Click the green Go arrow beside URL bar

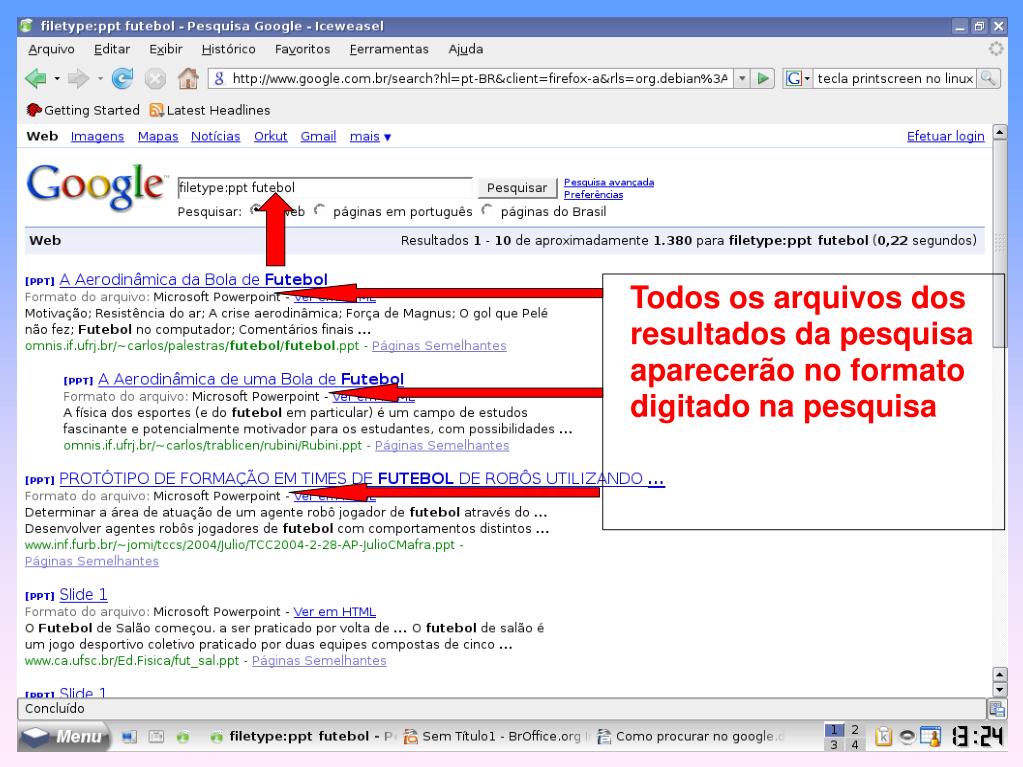pyautogui.click(x=763, y=79)
